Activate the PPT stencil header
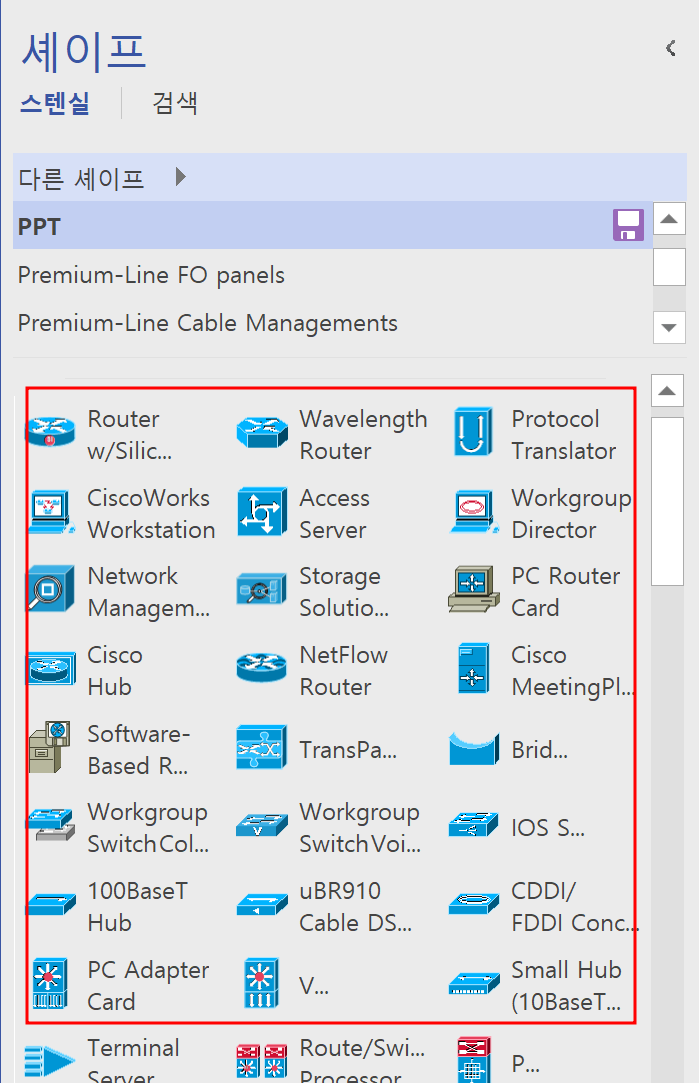699x1083 pixels. tap(300, 226)
